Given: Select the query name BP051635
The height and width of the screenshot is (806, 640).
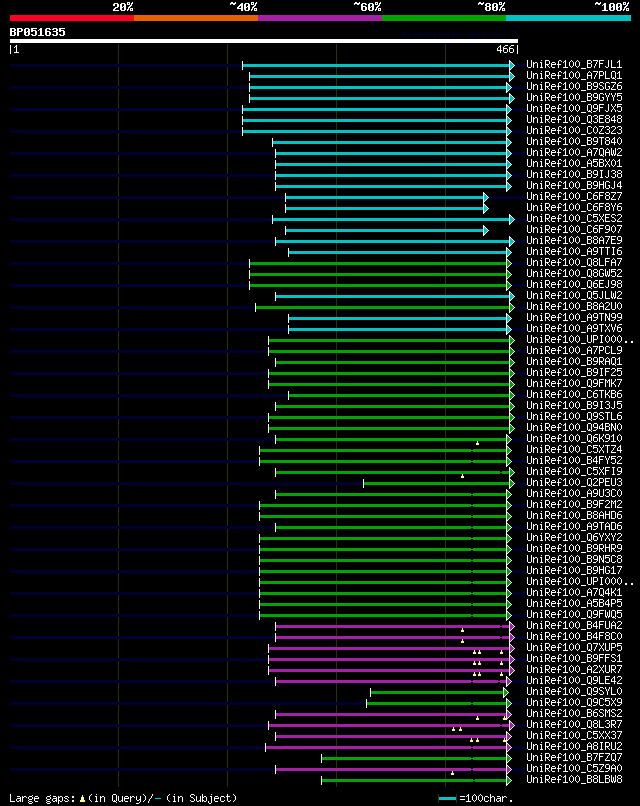Looking at the screenshot, I should (38, 32).
